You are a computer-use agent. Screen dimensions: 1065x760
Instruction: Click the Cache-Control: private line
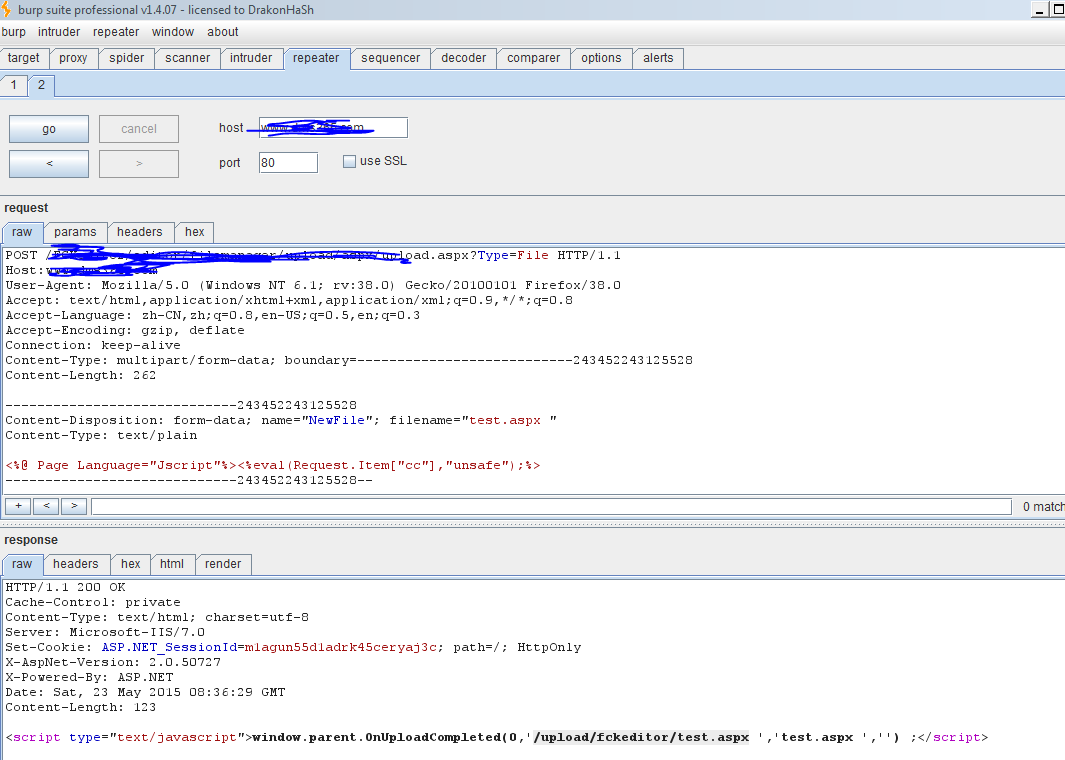tap(93, 602)
